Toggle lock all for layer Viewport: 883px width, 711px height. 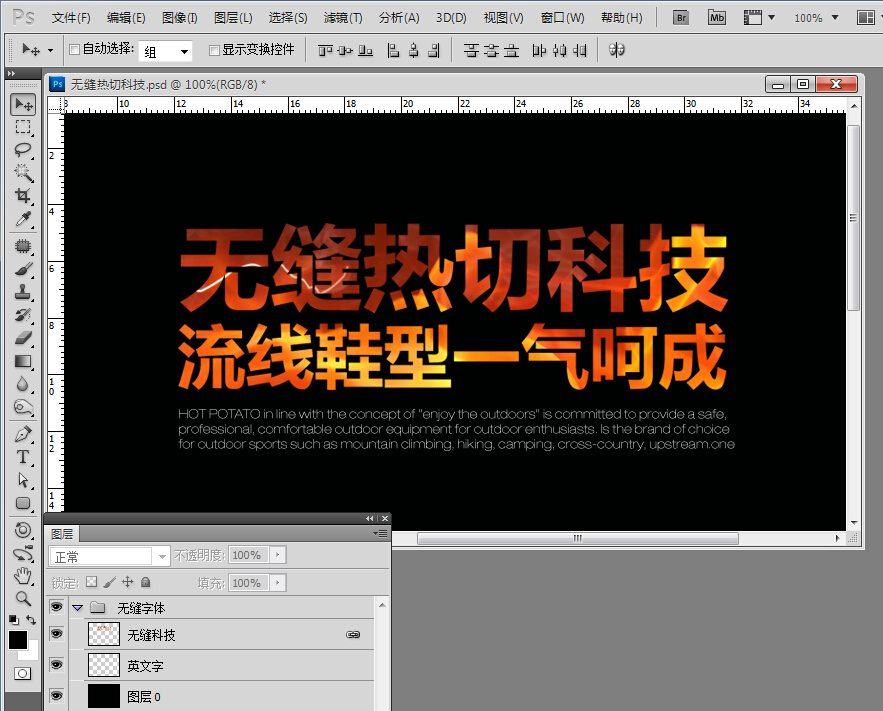(146, 582)
